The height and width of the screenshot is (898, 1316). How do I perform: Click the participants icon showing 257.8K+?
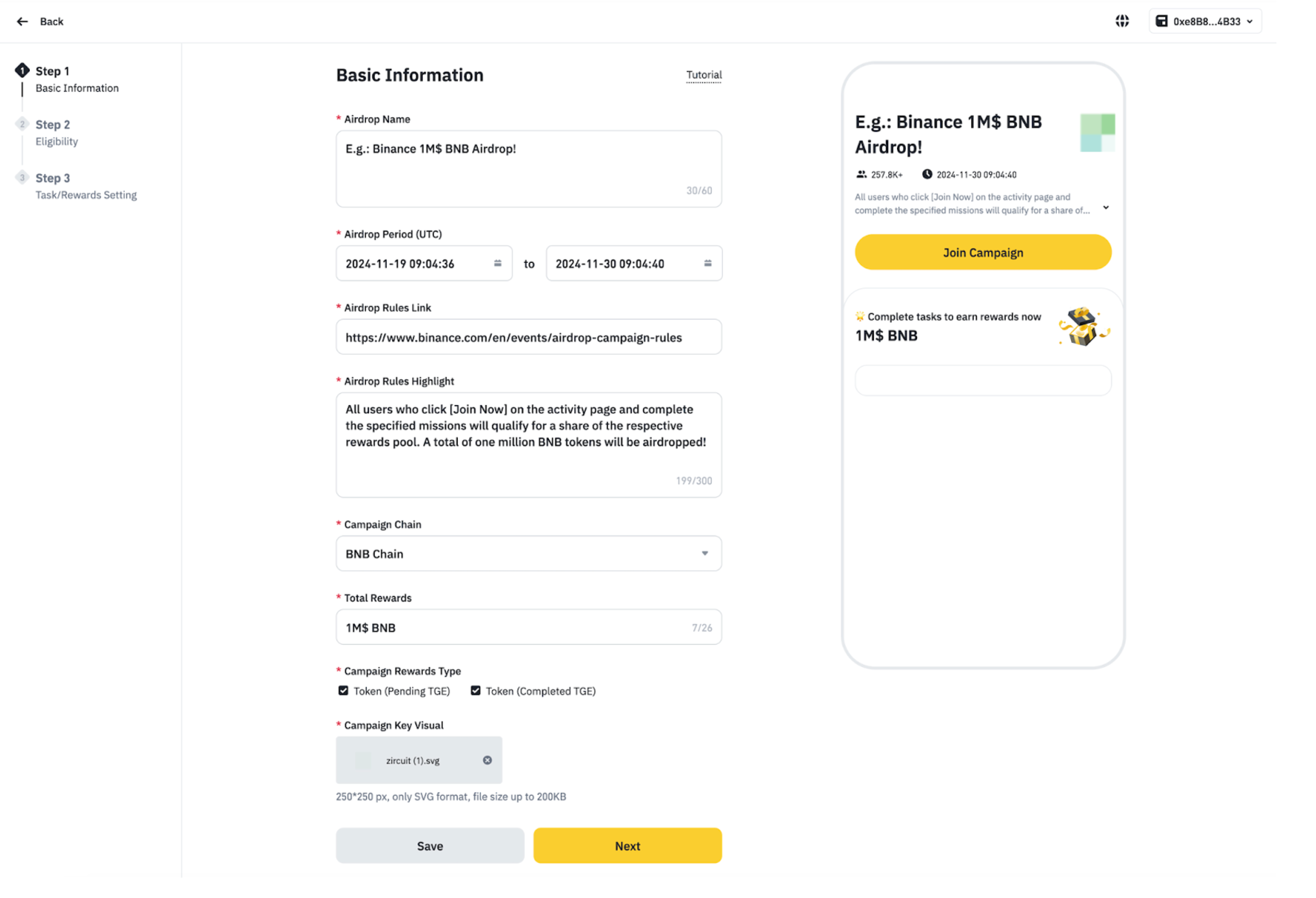pos(860,174)
